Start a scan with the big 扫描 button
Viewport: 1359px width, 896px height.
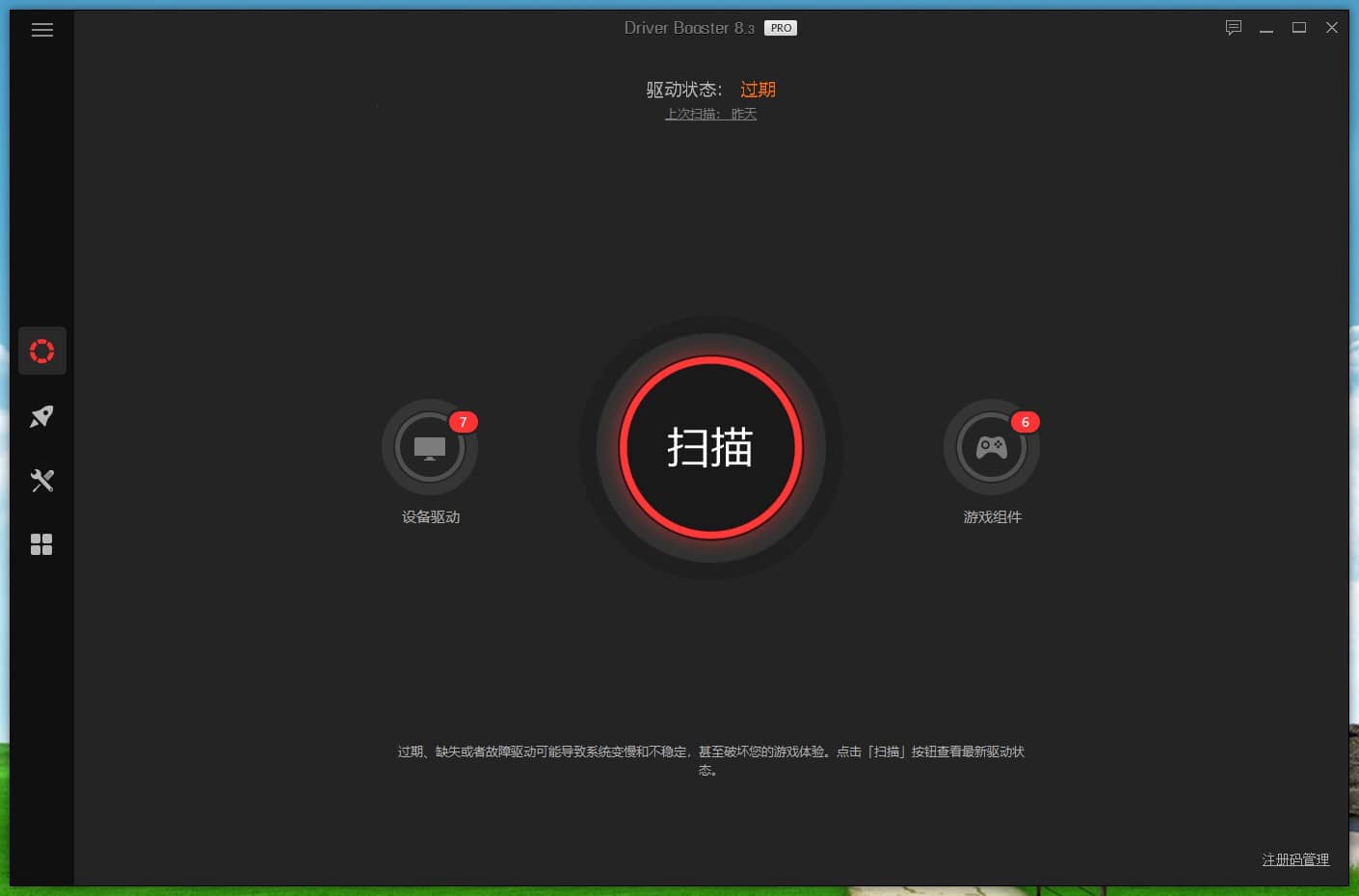click(x=710, y=447)
